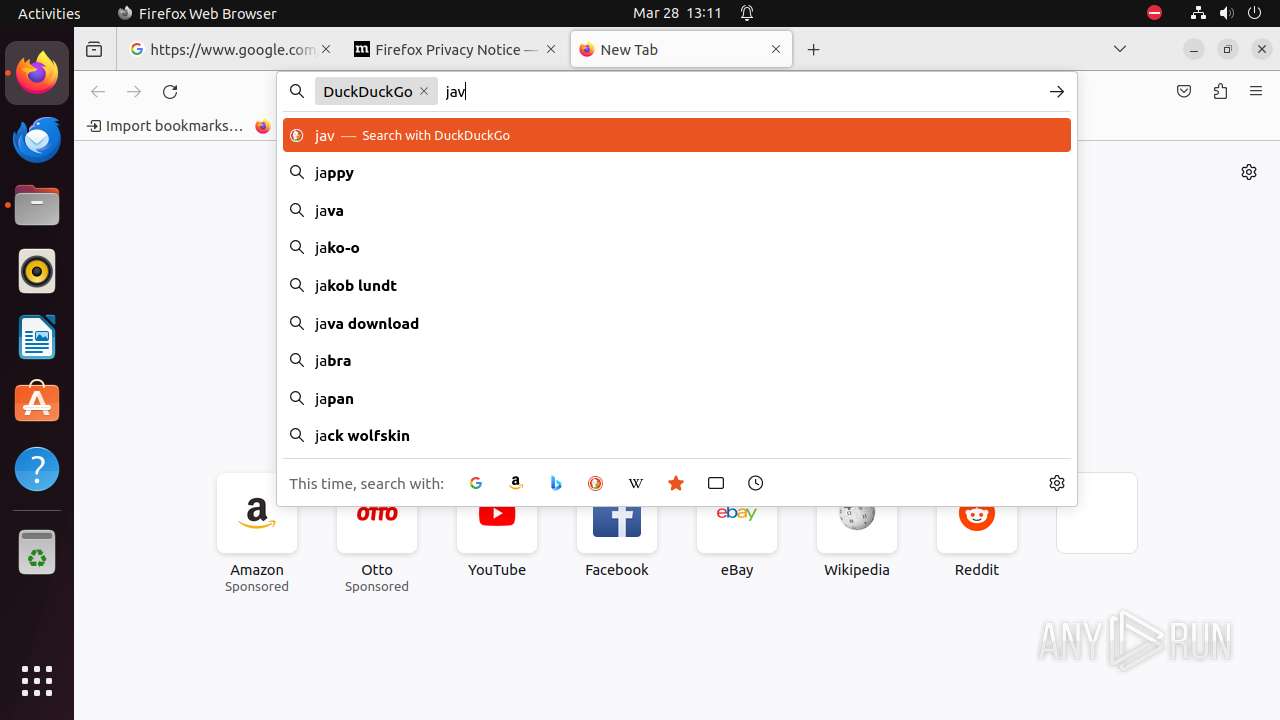The width and height of the screenshot is (1280, 720).
Task: Go forward to next page
Action: [134, 92]
